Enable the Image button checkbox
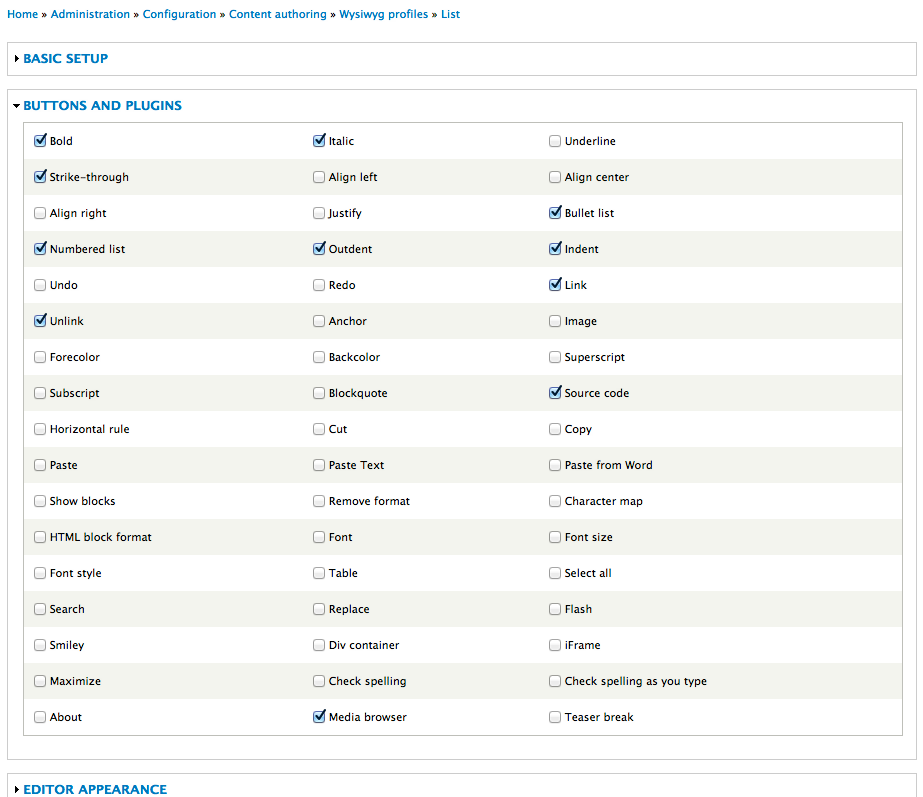 pyautogui.click(x=555, y=321)
